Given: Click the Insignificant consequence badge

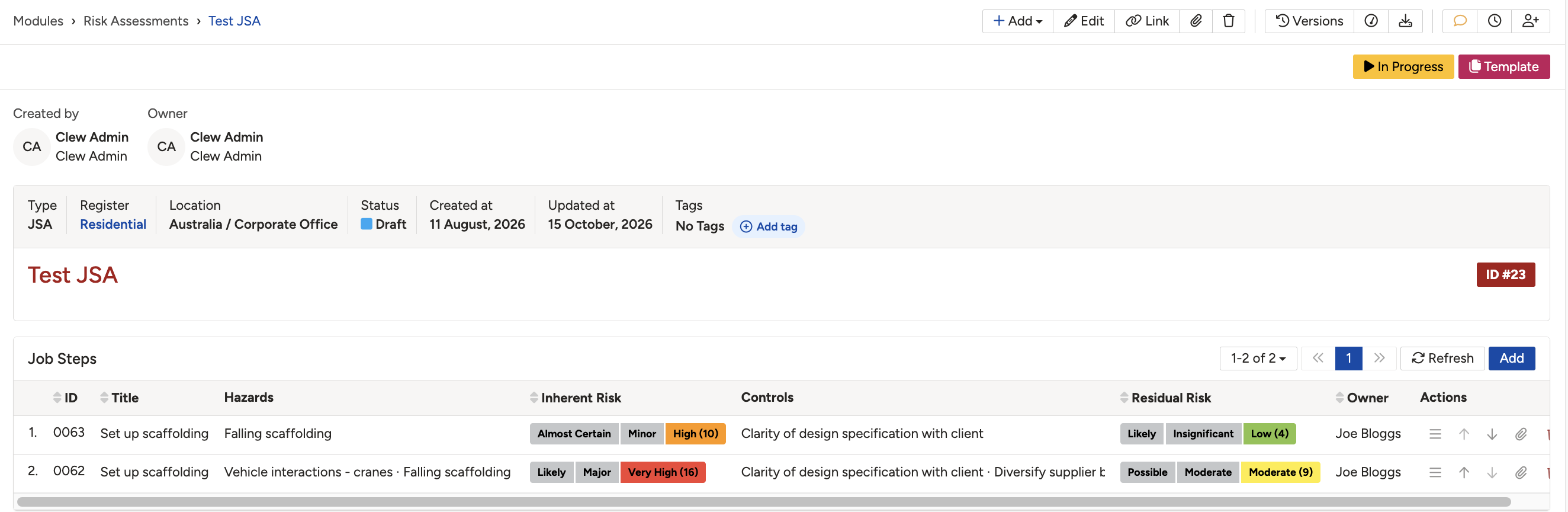Looking at the screenshot, I should 1203,434.
